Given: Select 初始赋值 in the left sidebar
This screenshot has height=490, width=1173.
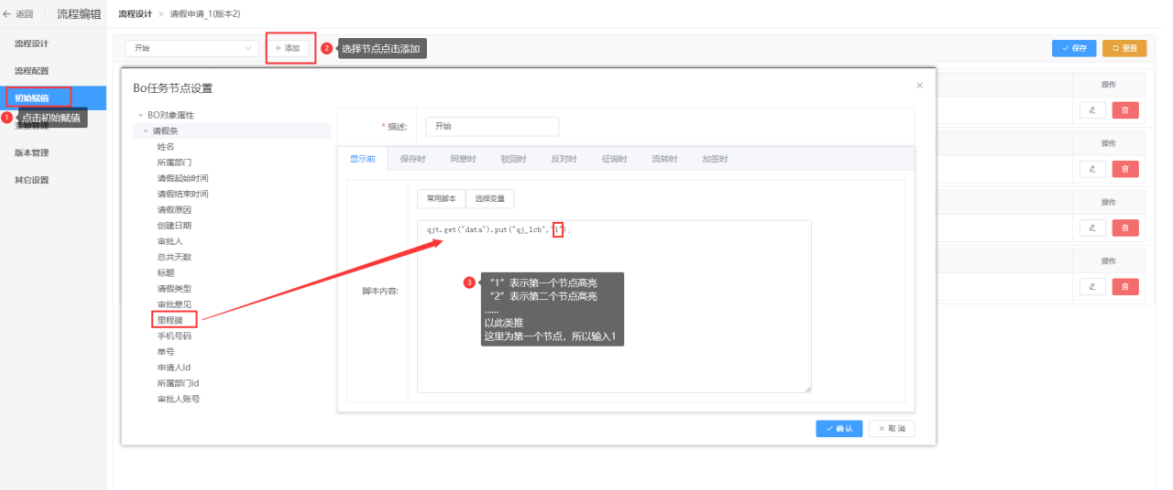Looking at the screenshot, I should (x=52, y=98).
